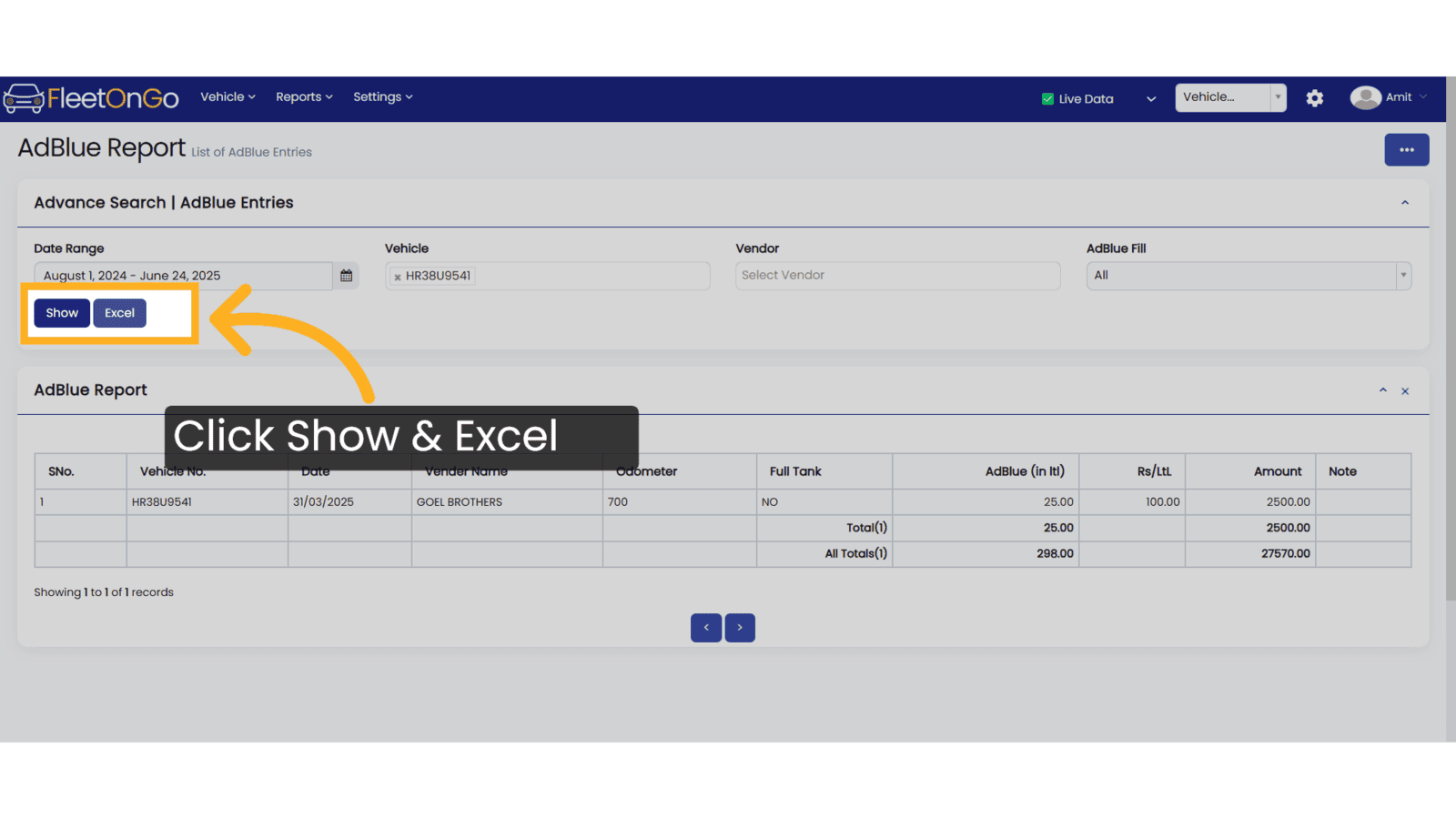This screenshot has width=1456, height=819.
Task: Click the FleetOnGo logo
Action: [x=91, y=98]
